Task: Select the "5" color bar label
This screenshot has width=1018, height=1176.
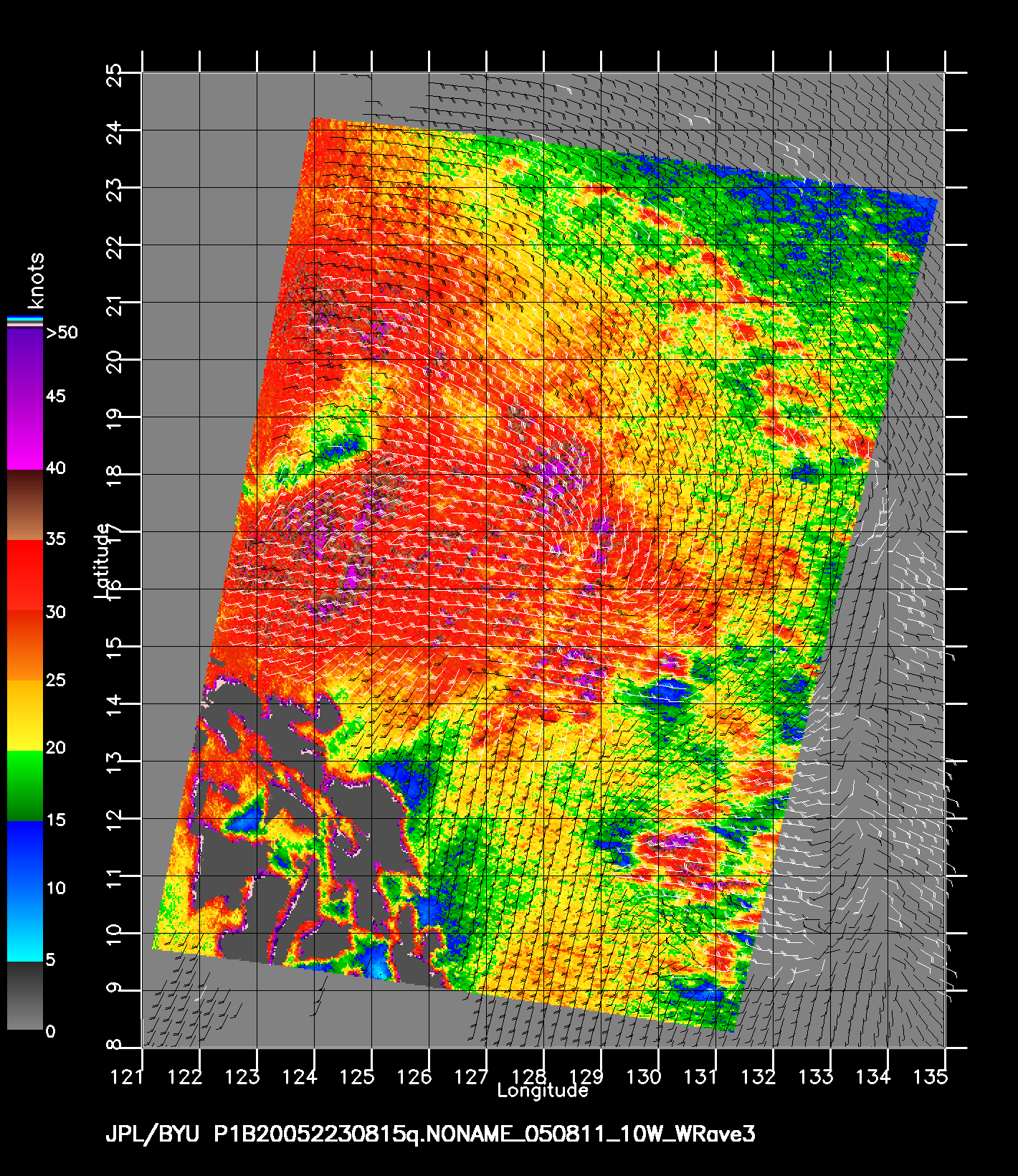Action: click(x=50, y=959)
